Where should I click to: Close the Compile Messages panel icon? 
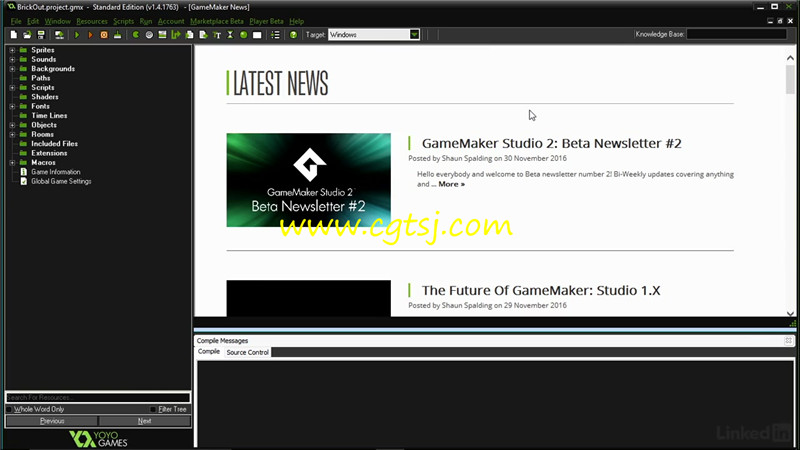(788, 340)
